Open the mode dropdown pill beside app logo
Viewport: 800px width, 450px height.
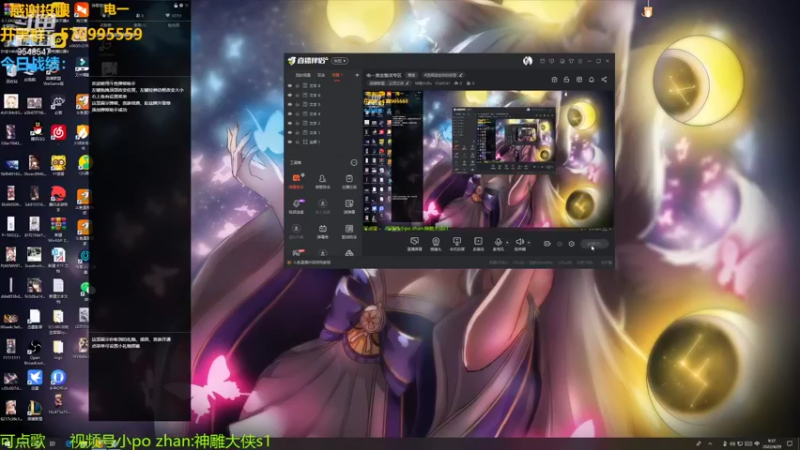(340, 61)
